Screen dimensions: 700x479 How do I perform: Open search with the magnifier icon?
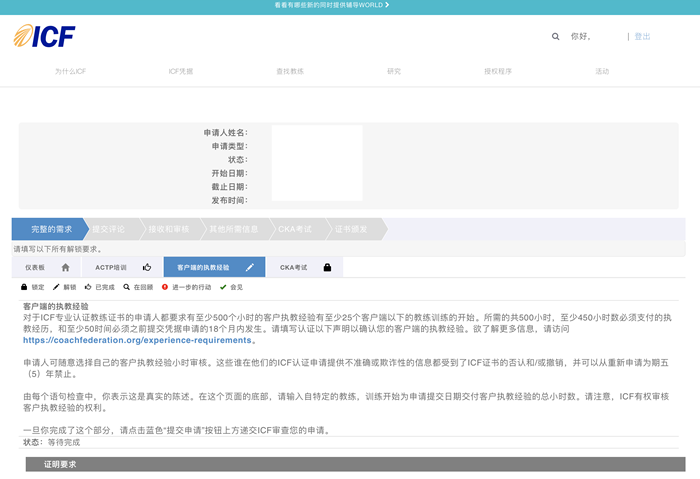click(556, 36)
